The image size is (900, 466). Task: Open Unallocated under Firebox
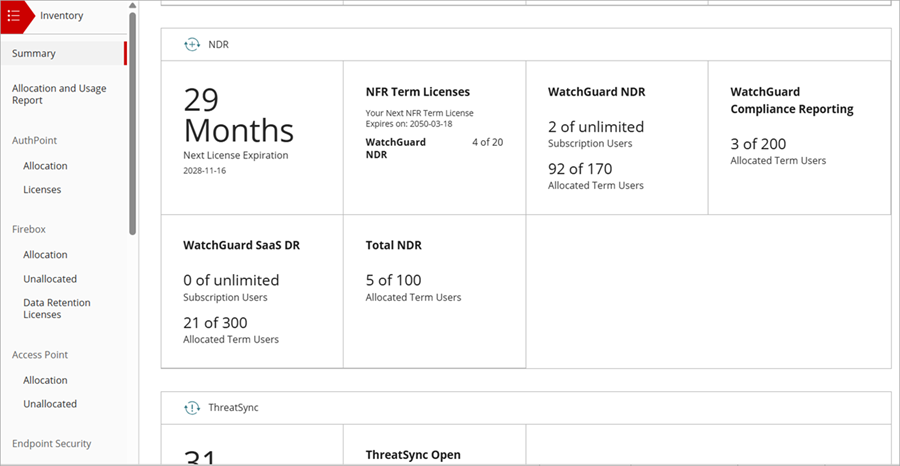(x=50, y=279)
